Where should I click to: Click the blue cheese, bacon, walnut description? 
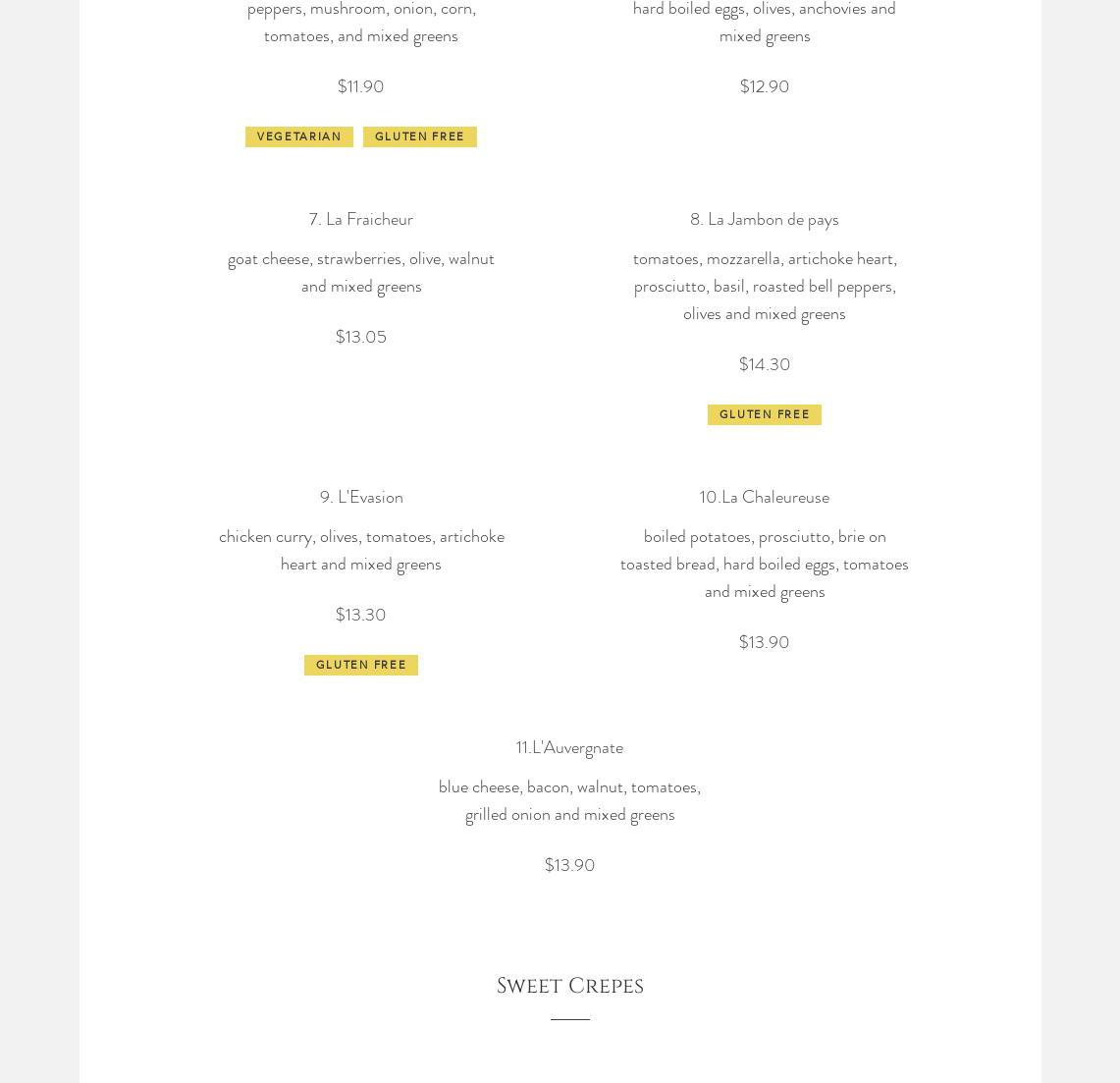point(569,800)
